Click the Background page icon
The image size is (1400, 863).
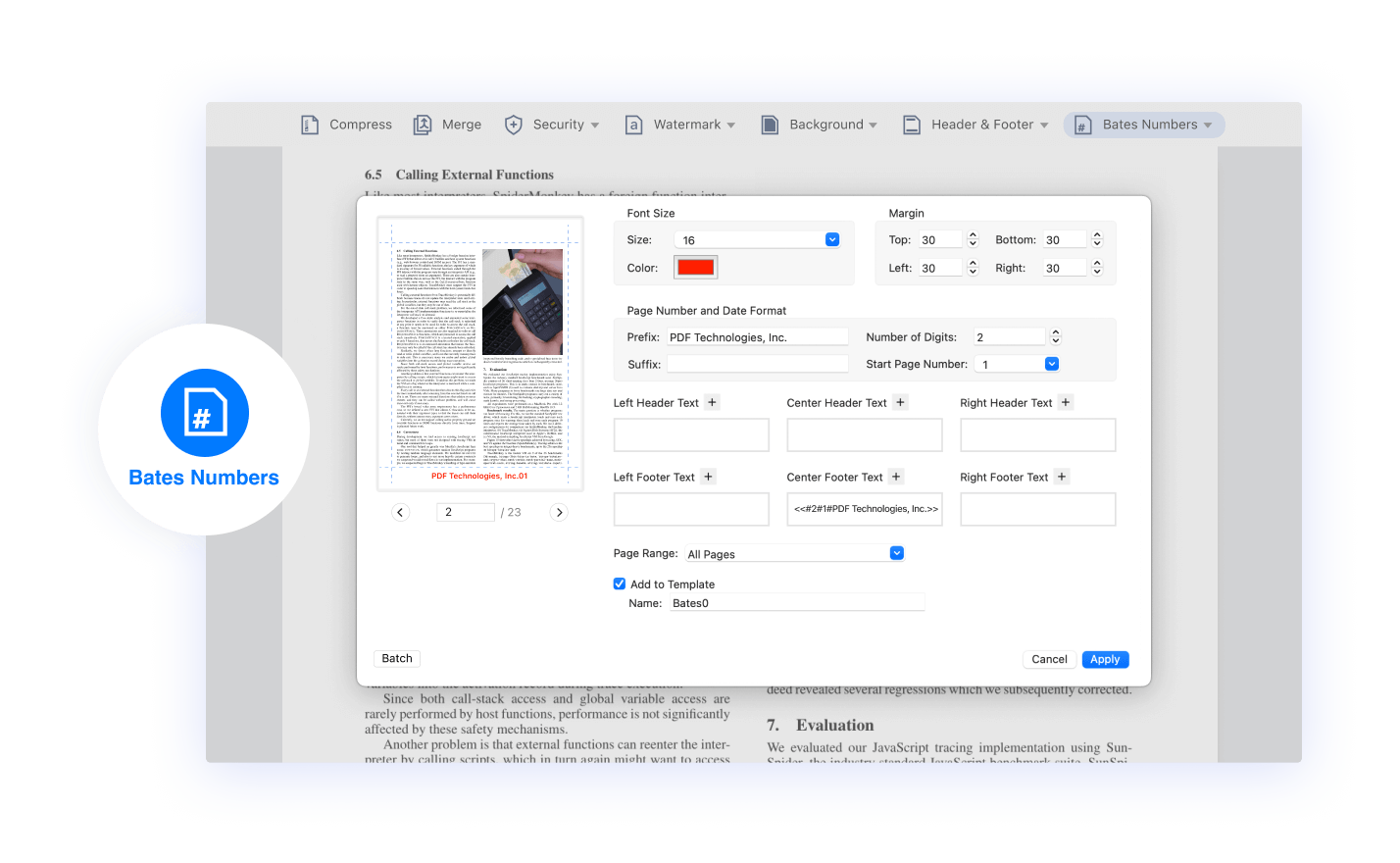tap(770, 125)
